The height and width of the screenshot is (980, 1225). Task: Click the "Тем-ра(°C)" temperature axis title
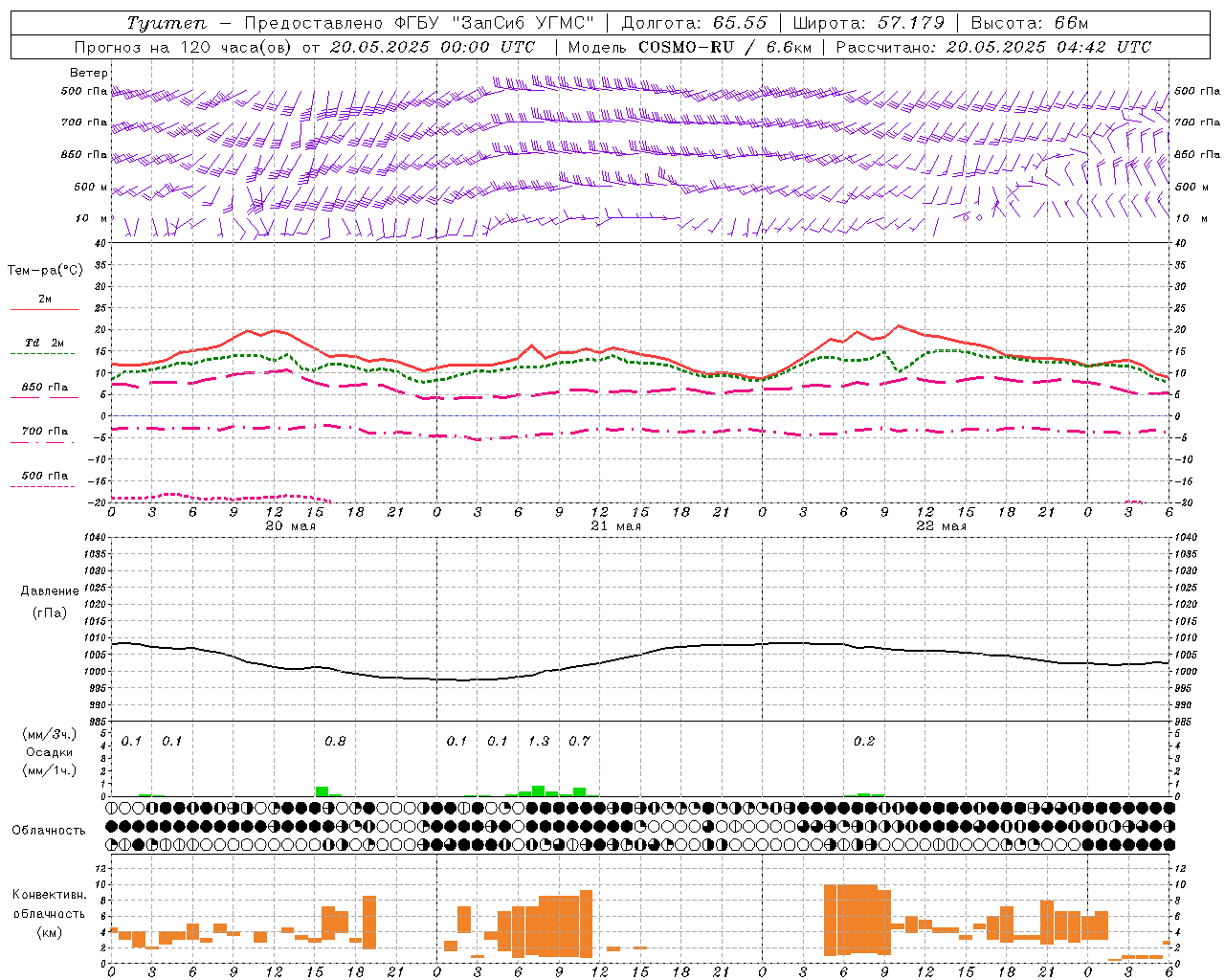[45, 271]
